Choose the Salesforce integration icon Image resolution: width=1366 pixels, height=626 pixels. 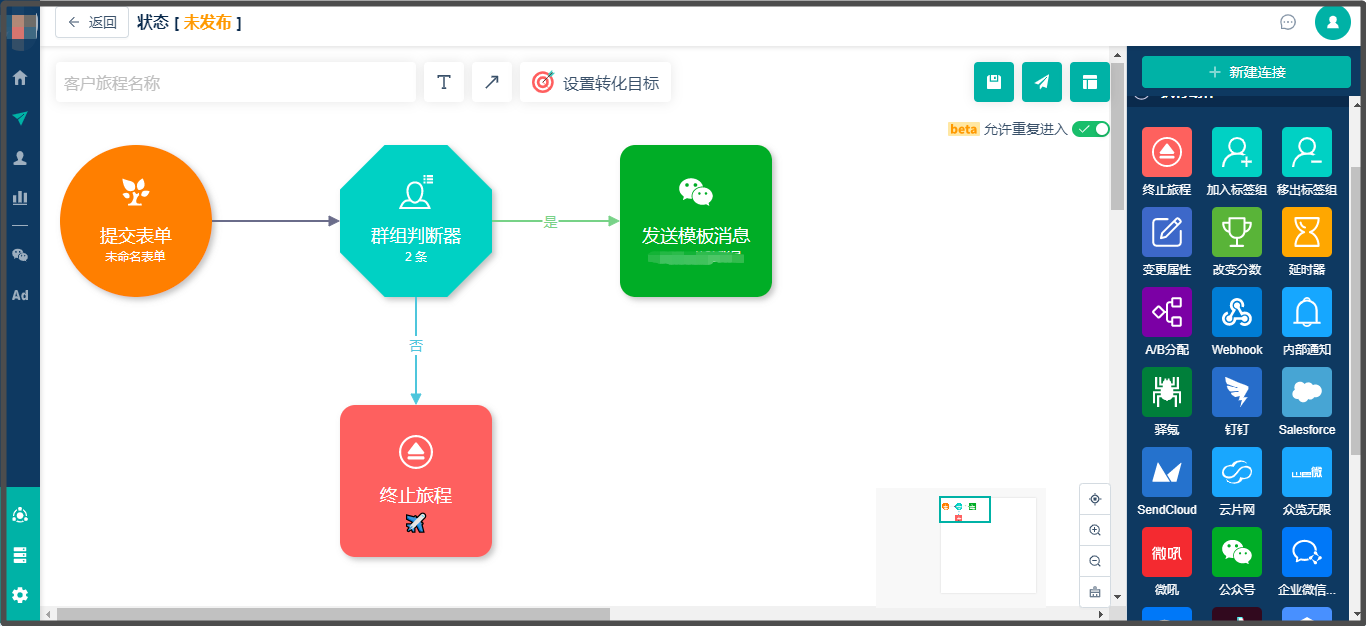pos(1307,392)
